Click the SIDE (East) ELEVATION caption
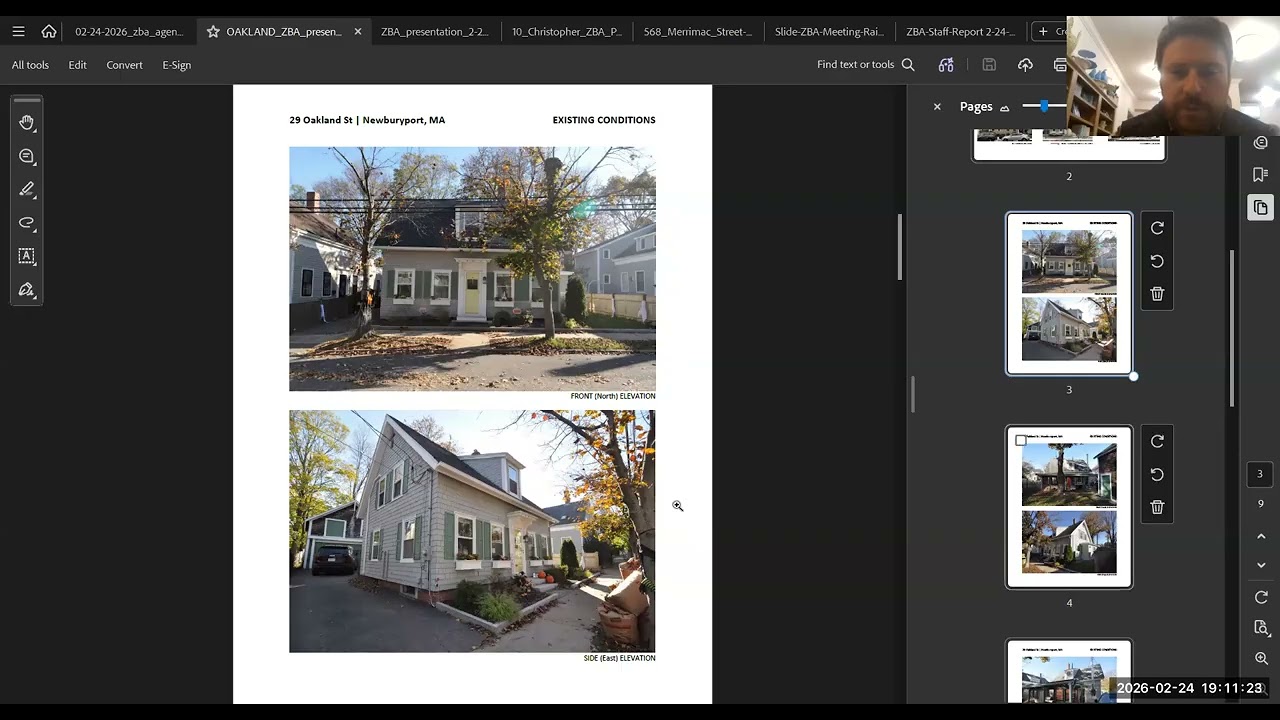1280x720 pixels. pos(619,658)
